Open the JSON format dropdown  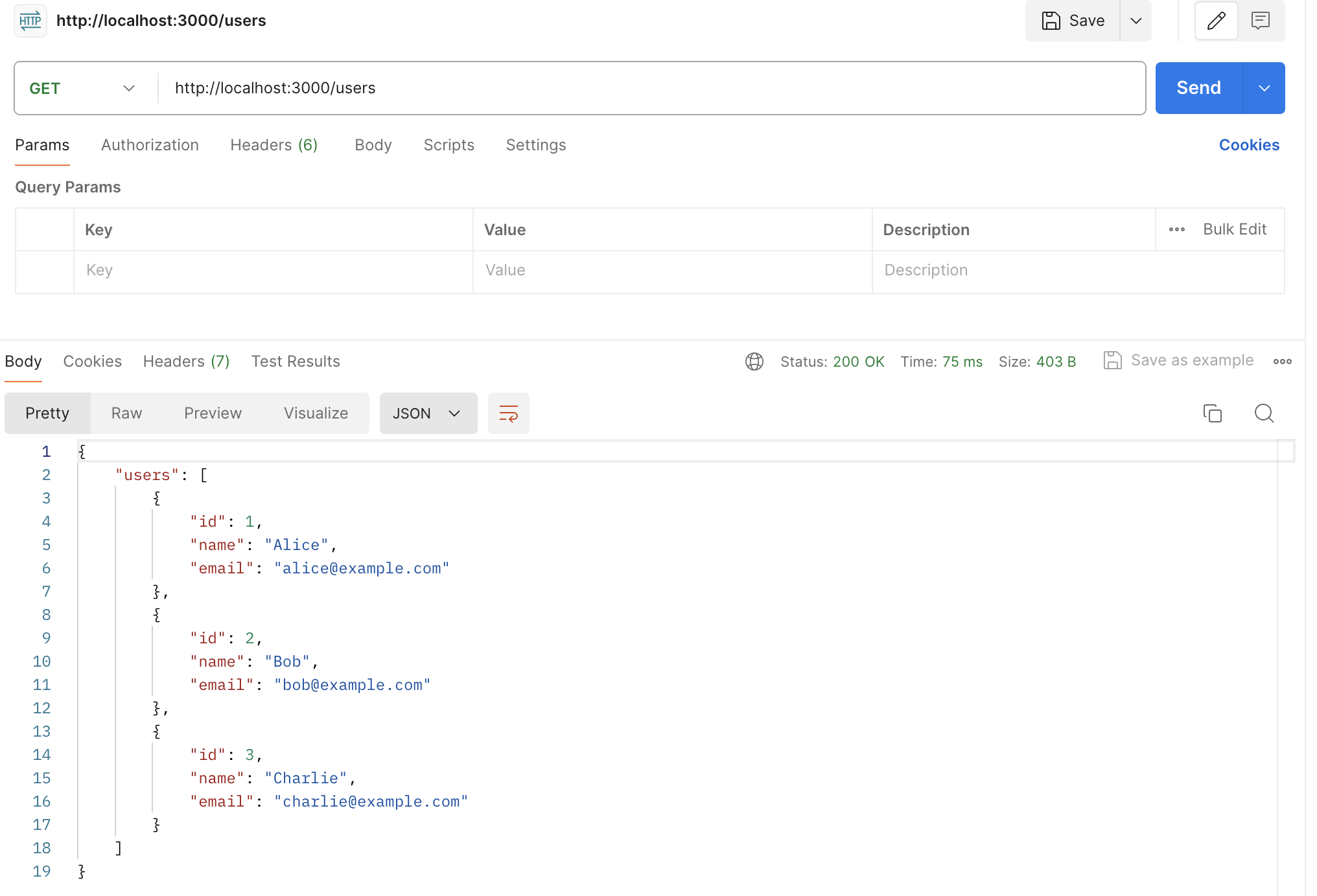[x=428, y=413]
